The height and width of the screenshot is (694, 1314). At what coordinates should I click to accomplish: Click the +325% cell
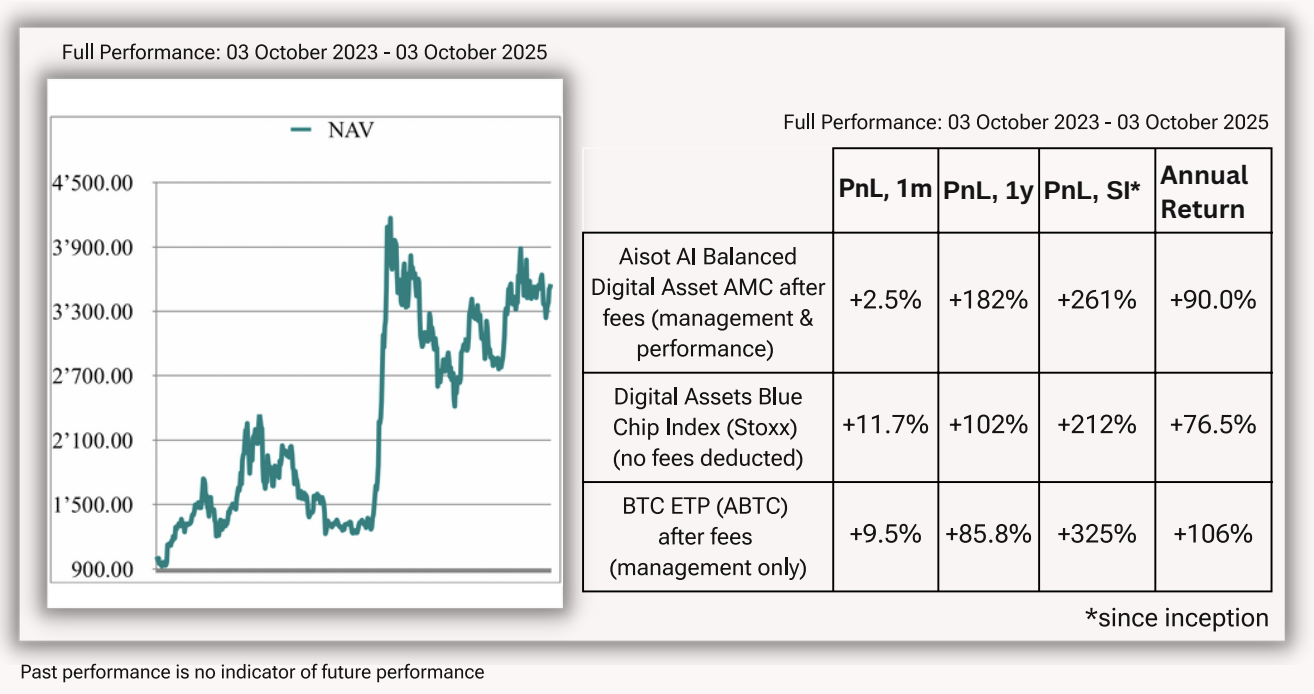point(1096,534)
